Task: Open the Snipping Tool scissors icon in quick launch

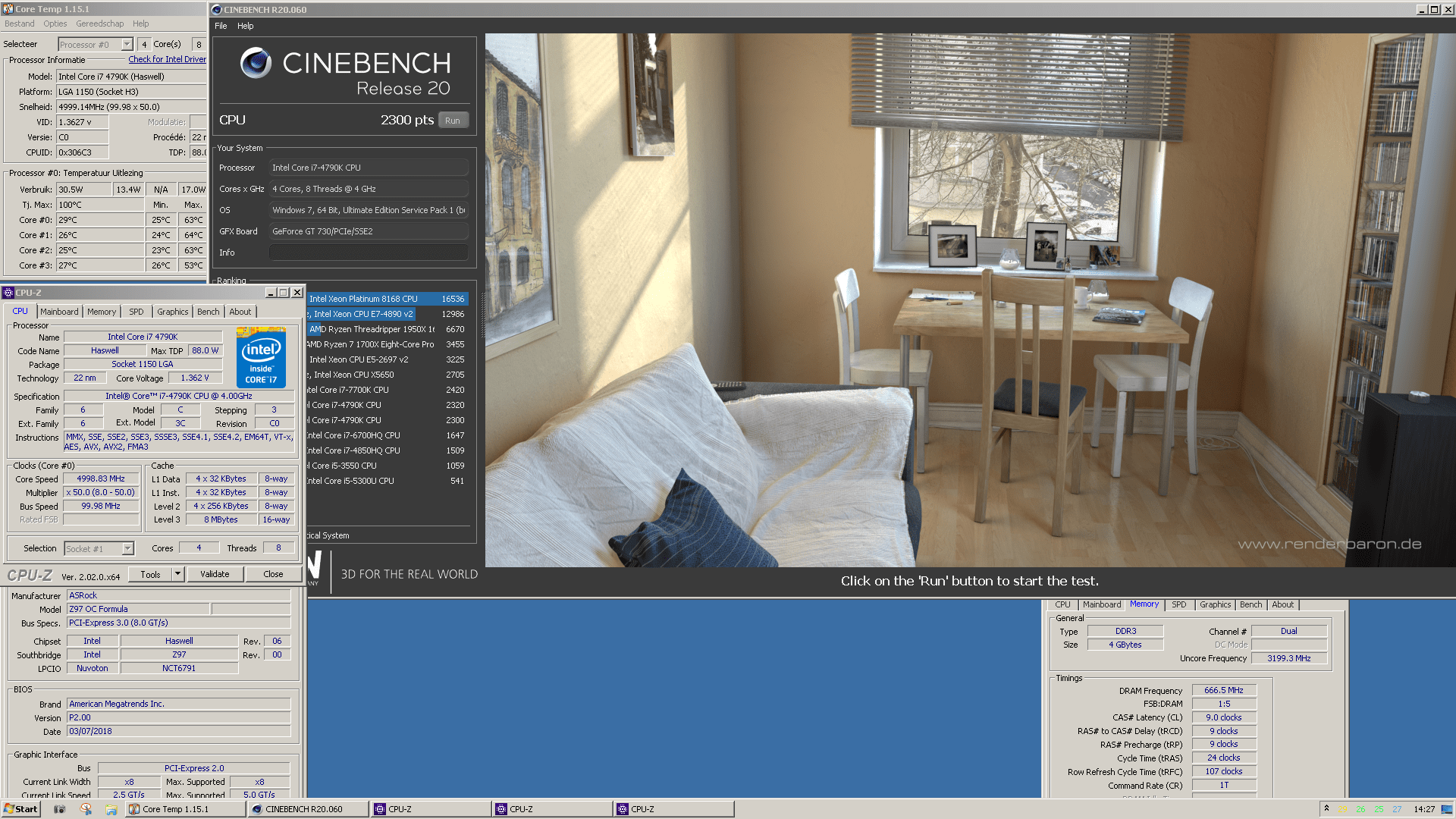Action: point(86,809)
